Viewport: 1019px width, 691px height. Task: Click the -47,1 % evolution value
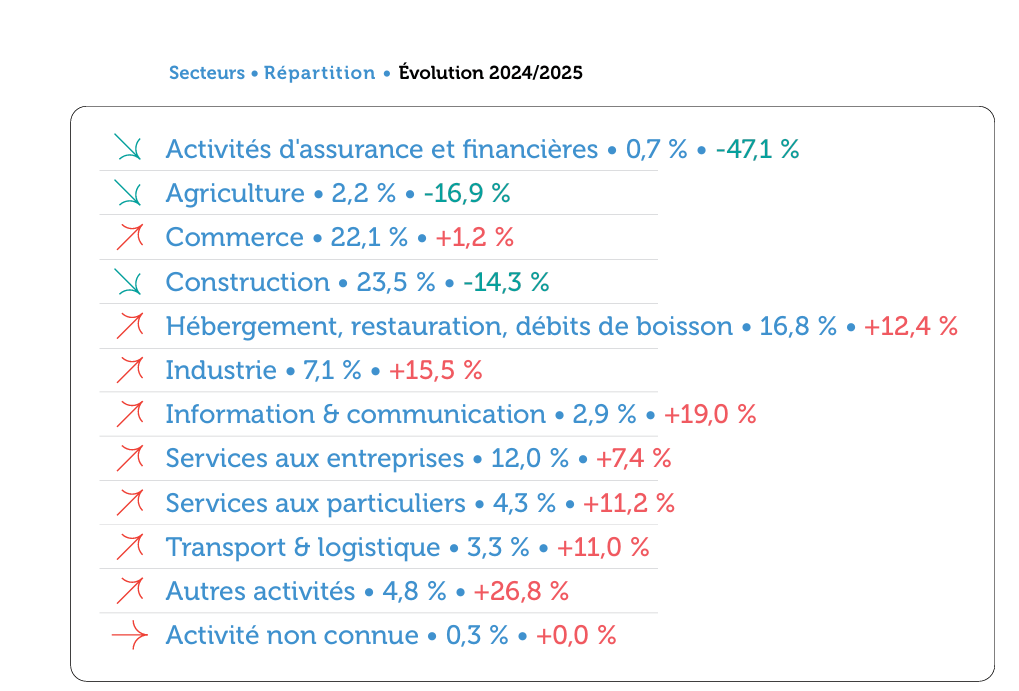(757, 149)
